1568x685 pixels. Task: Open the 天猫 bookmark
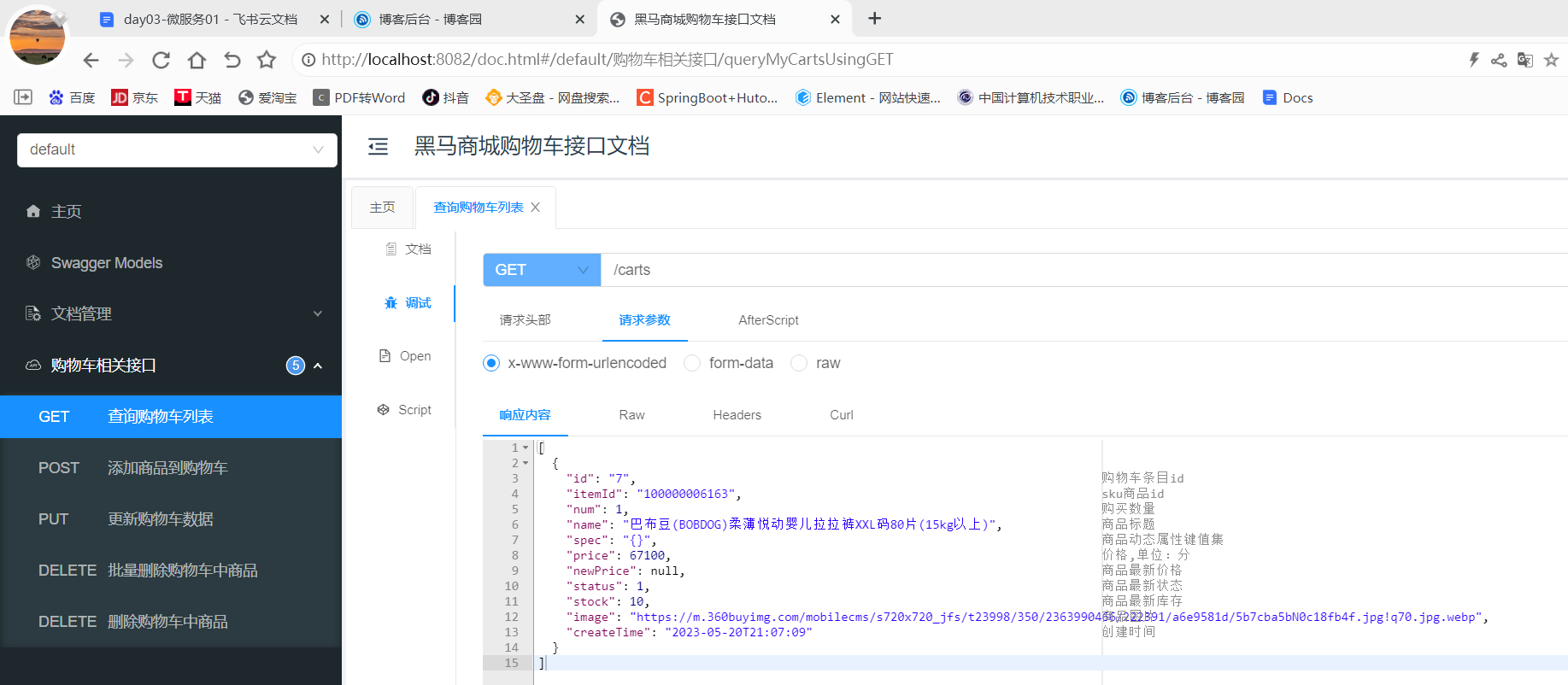click(197, 97)
